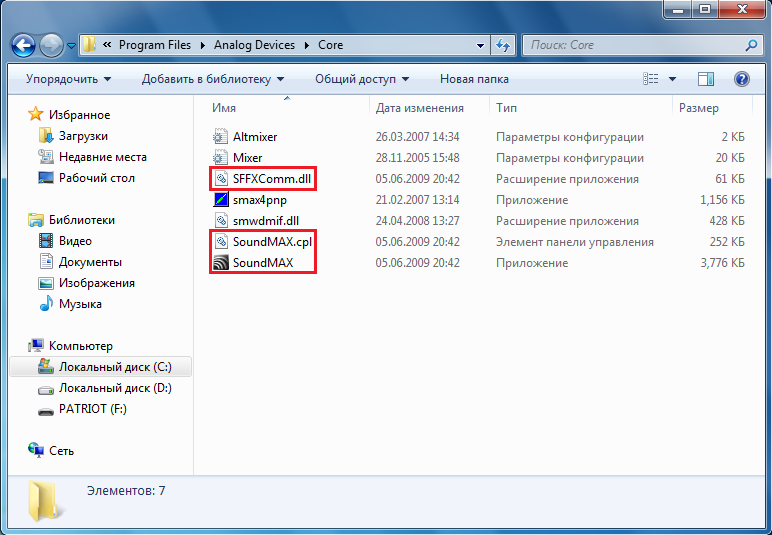Image resolution: width=772 pixels, height=535 pixels.
Task: Expand the hidden path chevron before Program Files
Action: pyautogui.click(x=107, y=45)
